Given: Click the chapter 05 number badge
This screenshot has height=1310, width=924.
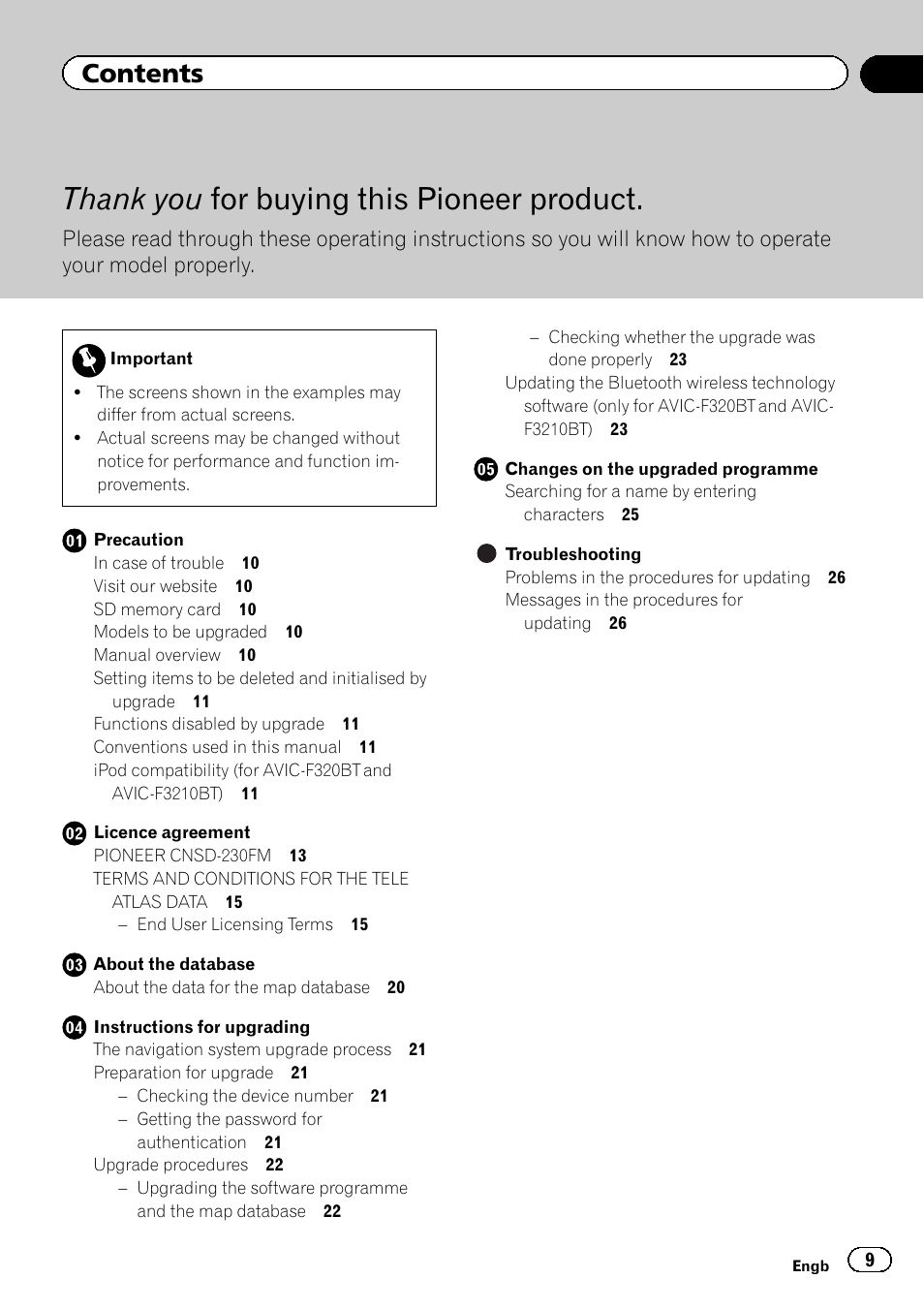Looking at the screenshot, I should click(486, 470).
